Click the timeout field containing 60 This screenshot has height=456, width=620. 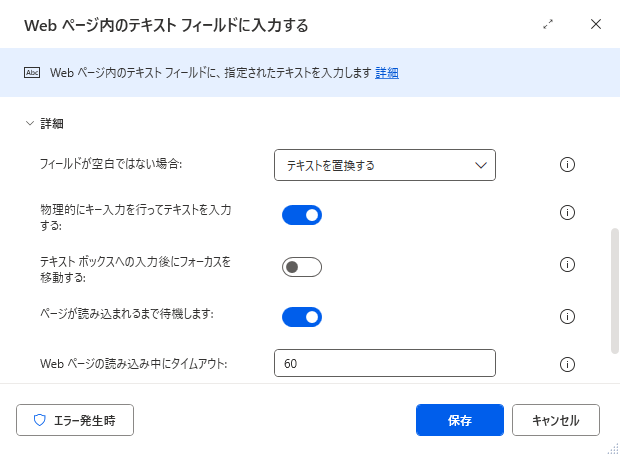(x=385, y=363)
